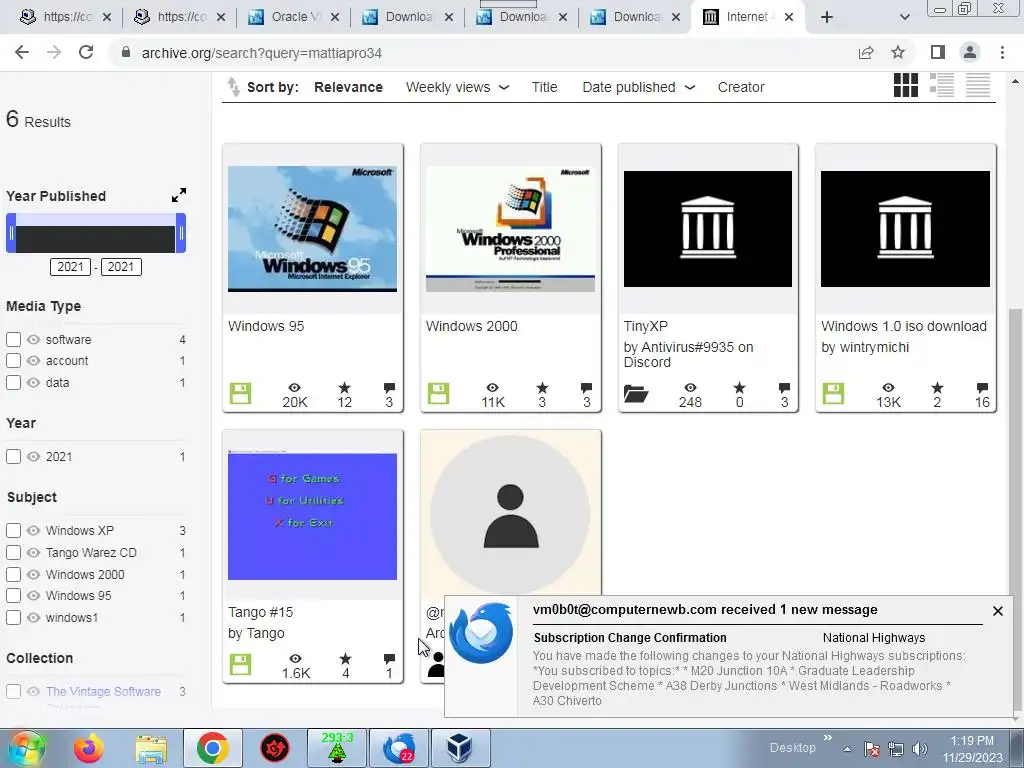Open File Explorer from the taskbar

tap(151, 748)
